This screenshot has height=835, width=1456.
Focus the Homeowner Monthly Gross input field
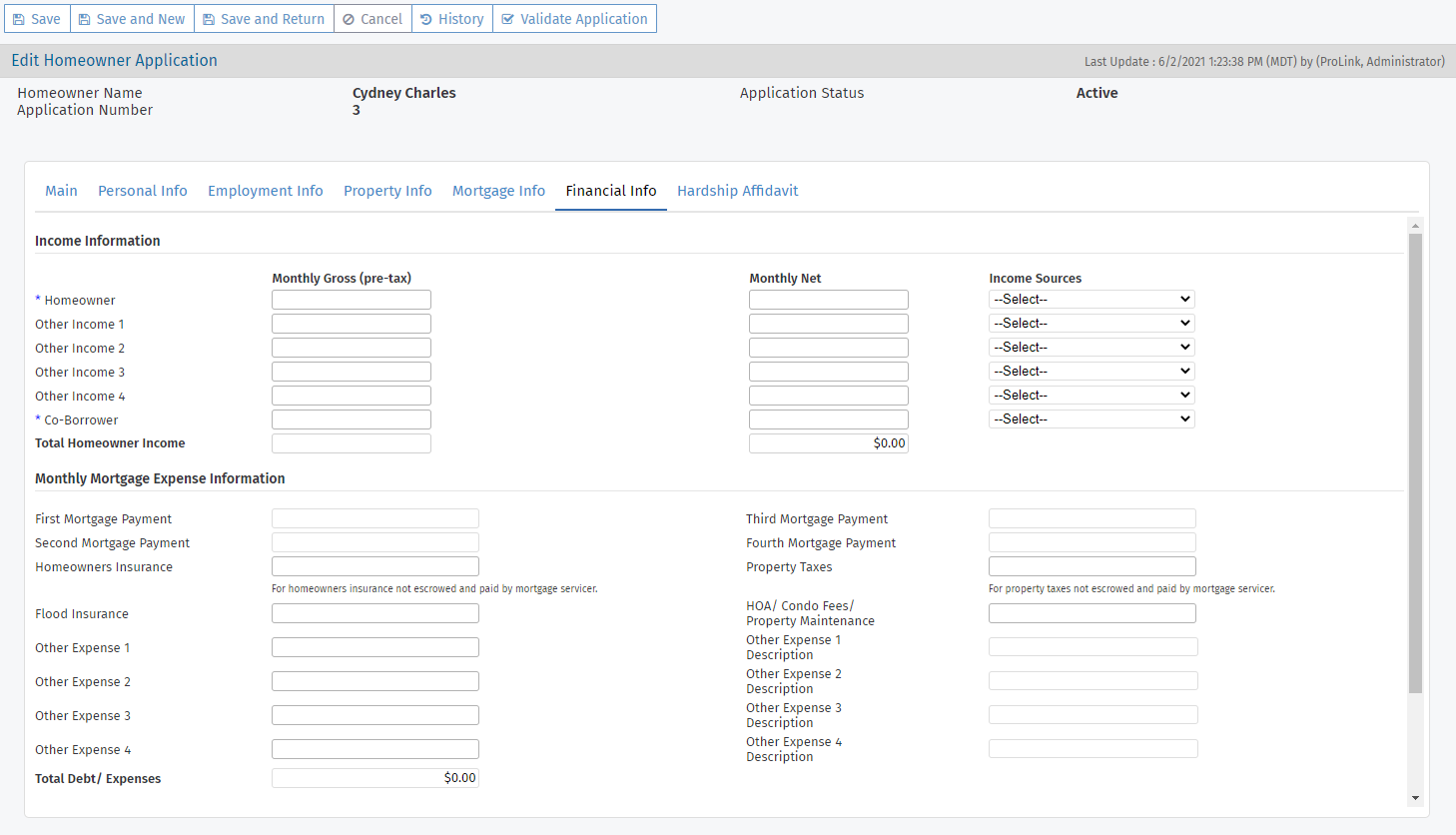click(x=352, y=300)
